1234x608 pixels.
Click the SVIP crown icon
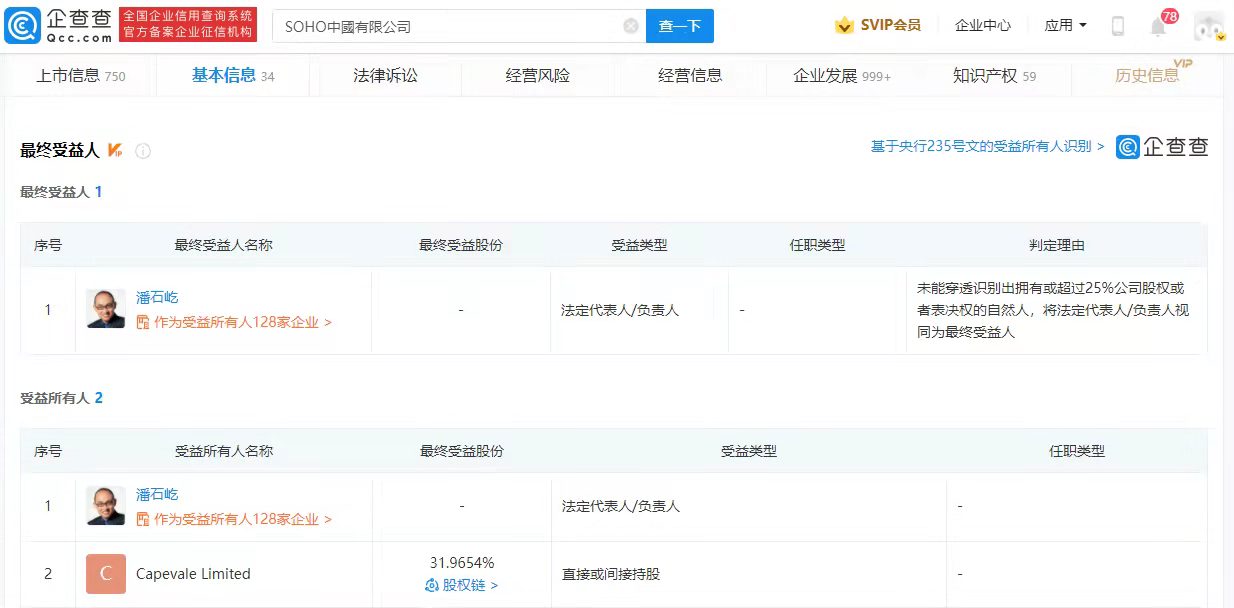tap(845, 25)
